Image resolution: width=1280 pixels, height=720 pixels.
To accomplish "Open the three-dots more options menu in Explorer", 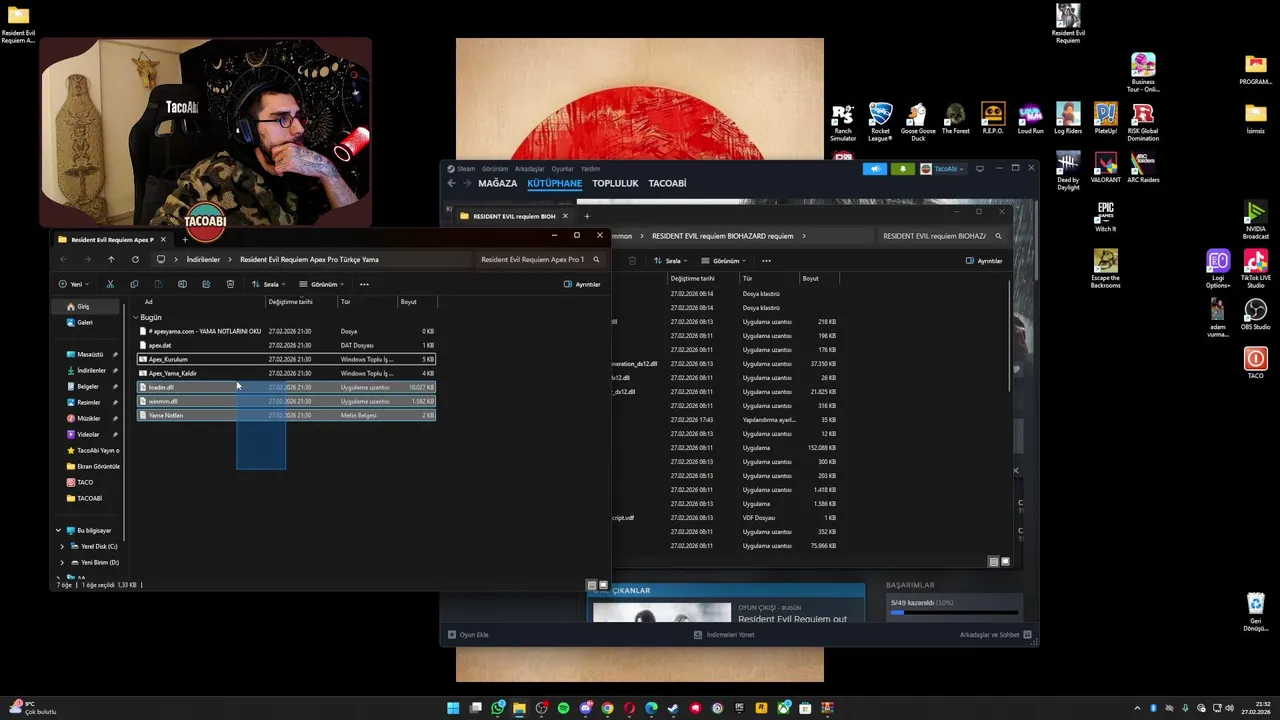I will pyautogui.click(x=364, y=284).
